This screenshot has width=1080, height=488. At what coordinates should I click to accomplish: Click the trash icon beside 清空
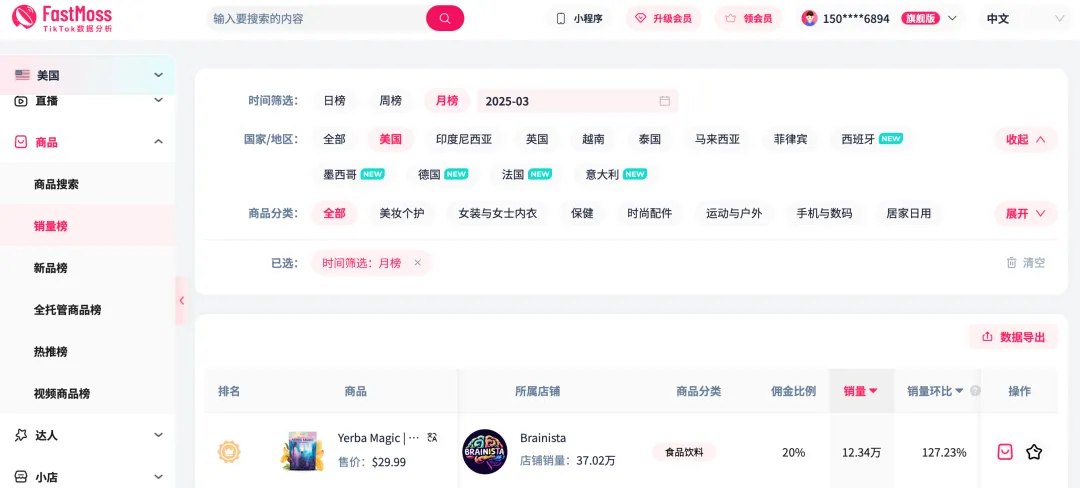tap(1012, 262)
